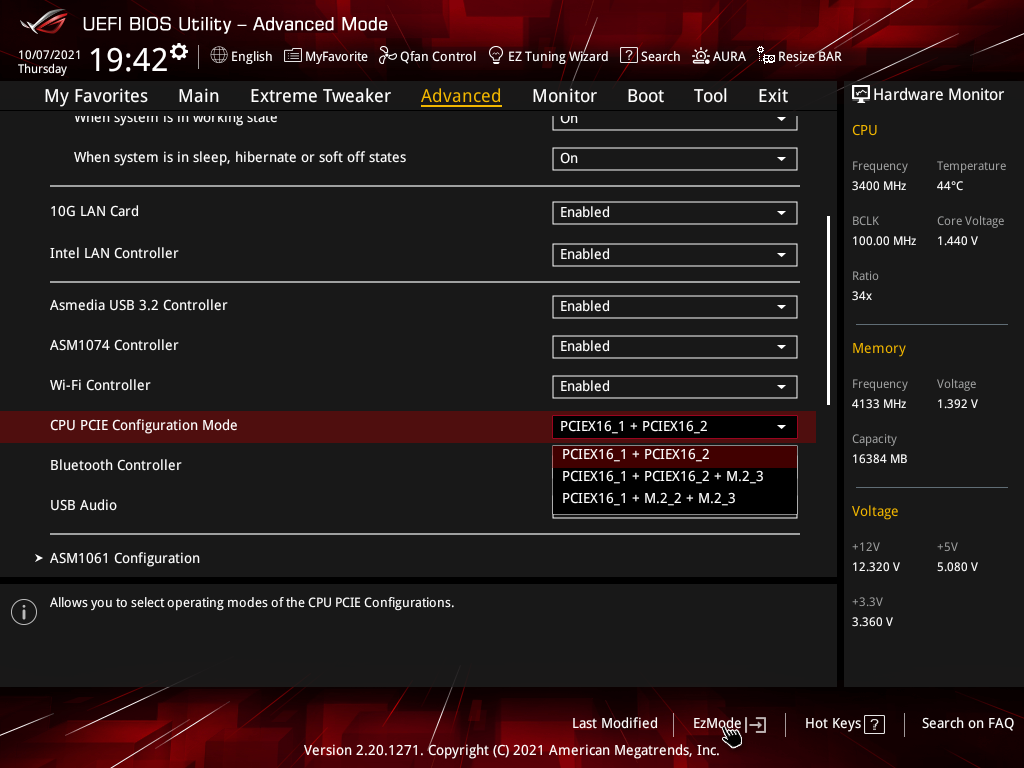Screen dimensions: 1024x768
Task: Open the My Favorites tab
Action: click(96, 96)
